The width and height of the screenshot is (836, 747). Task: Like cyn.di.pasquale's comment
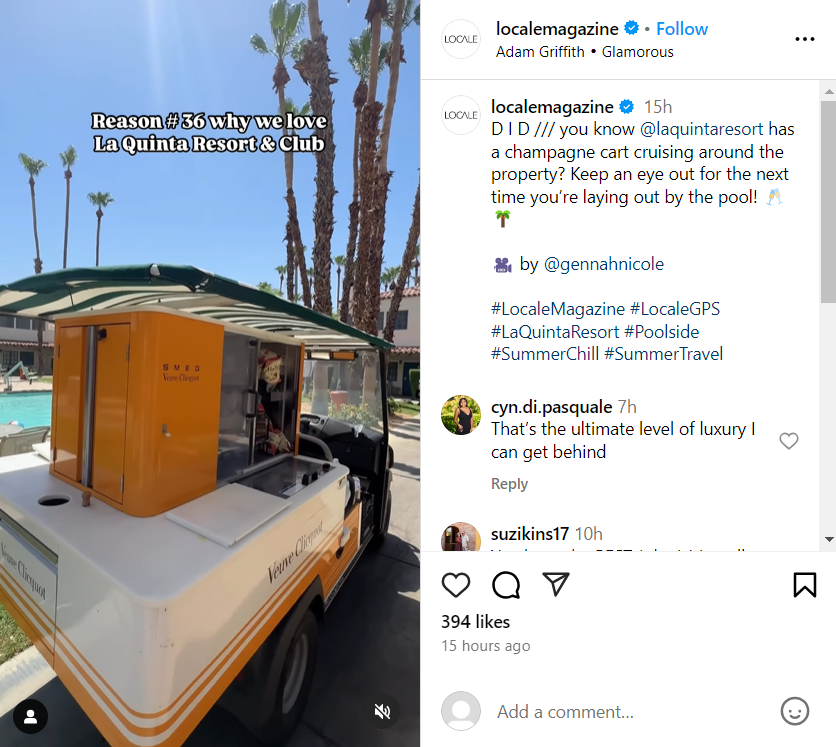tap(789, 441)
